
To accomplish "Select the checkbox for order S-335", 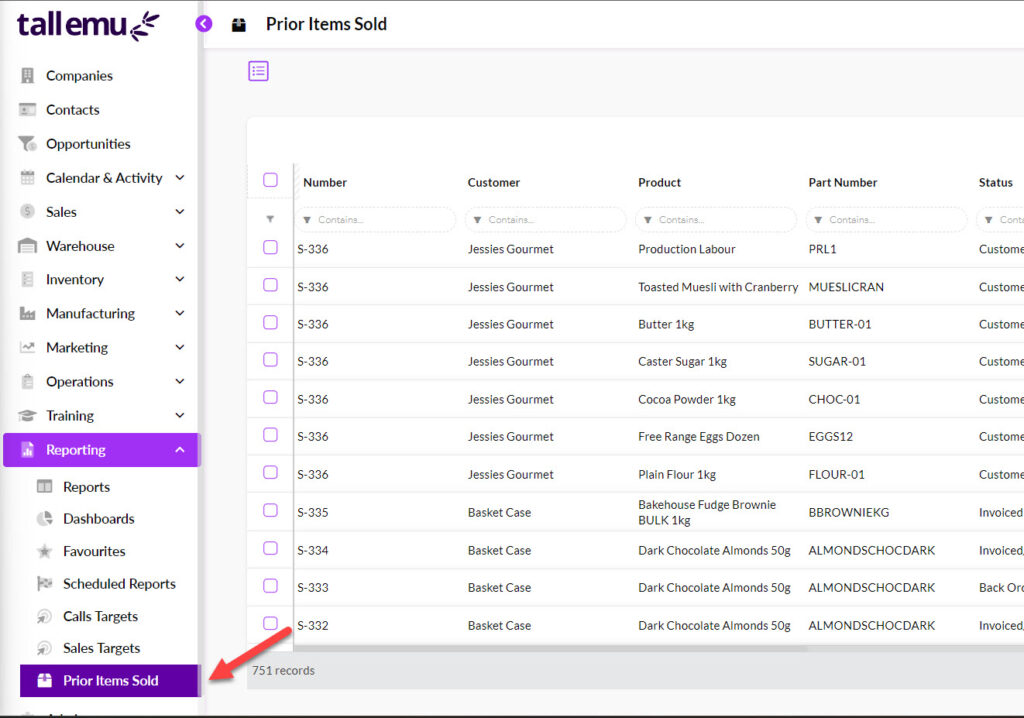I will point(270,511).
